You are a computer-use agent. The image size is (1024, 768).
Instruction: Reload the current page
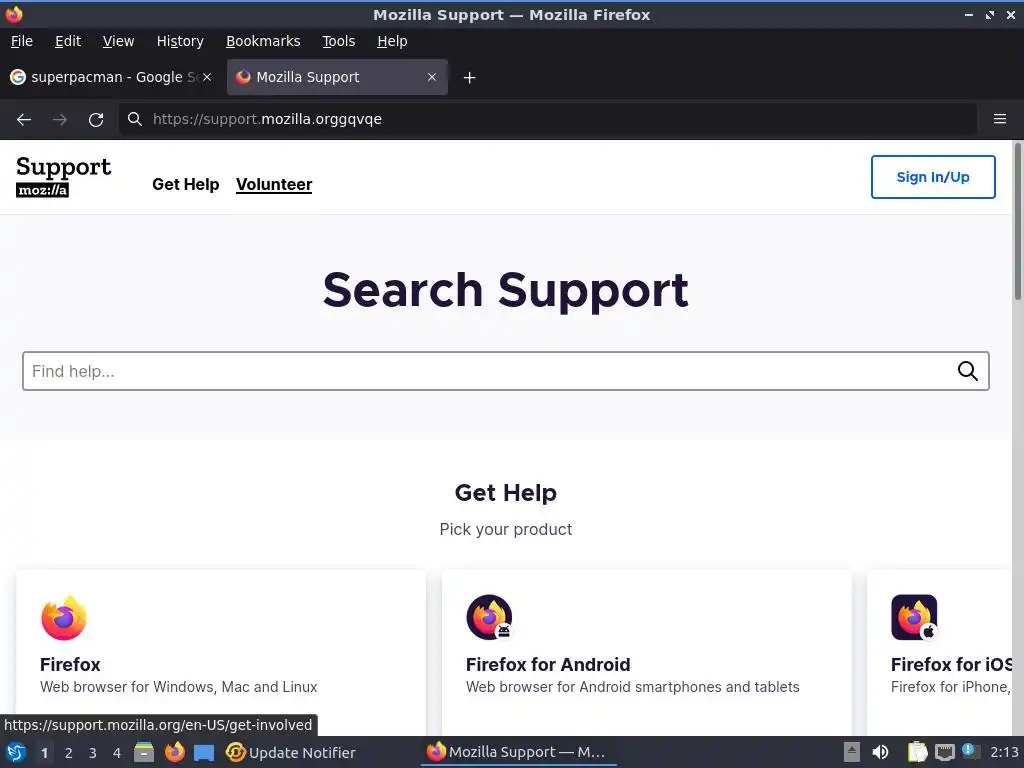click(96, 120)
